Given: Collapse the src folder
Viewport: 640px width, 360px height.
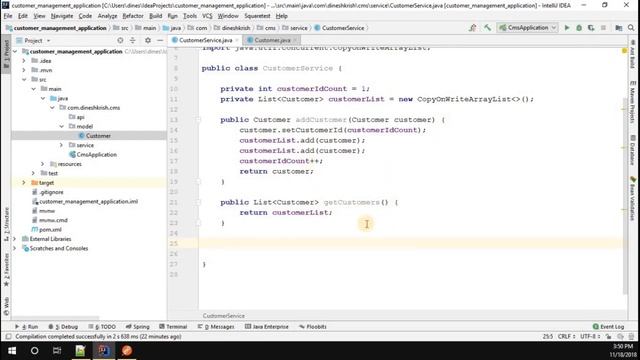Looking at the screenshot, I should [24, 80].
